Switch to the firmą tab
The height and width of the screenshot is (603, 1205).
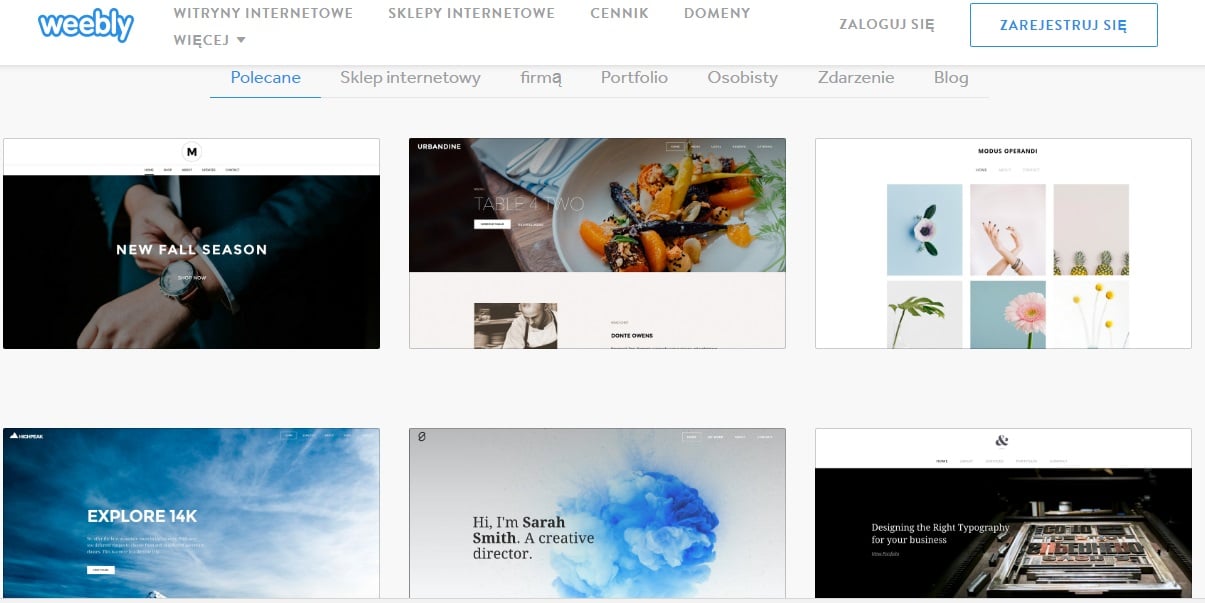coord(541,77)
